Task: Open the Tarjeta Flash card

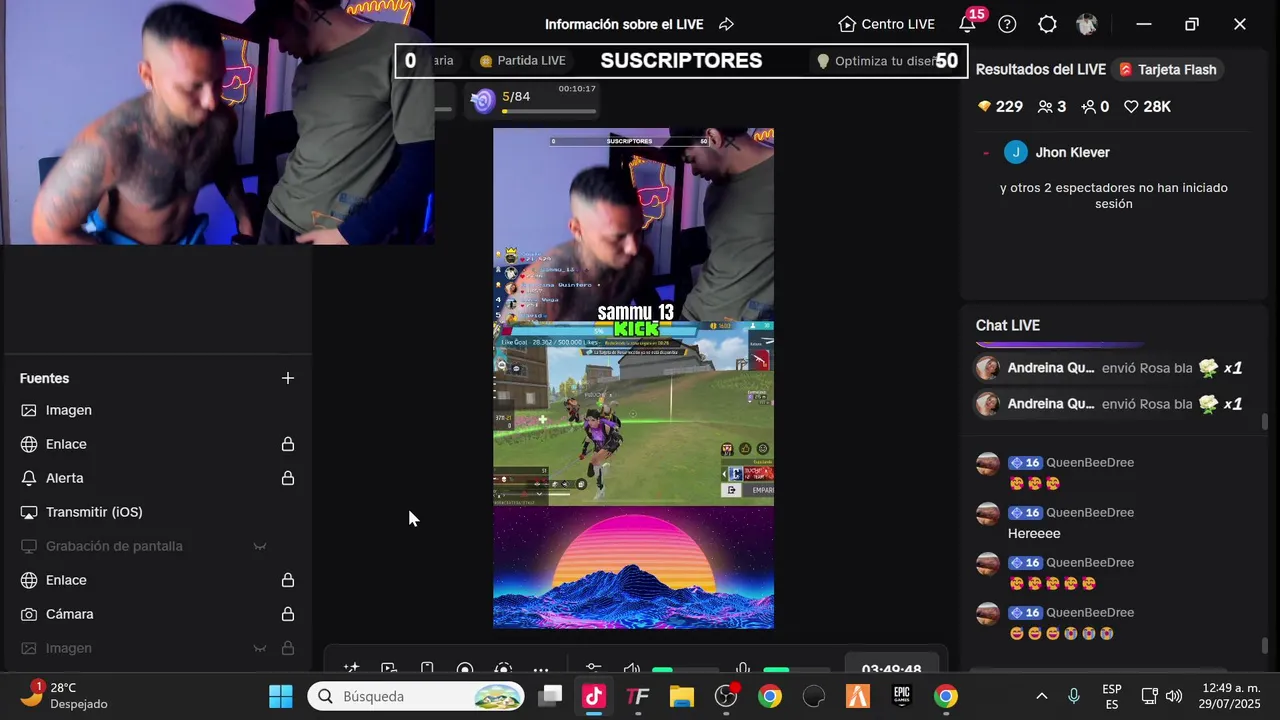Action: [x=1167, y=70]
